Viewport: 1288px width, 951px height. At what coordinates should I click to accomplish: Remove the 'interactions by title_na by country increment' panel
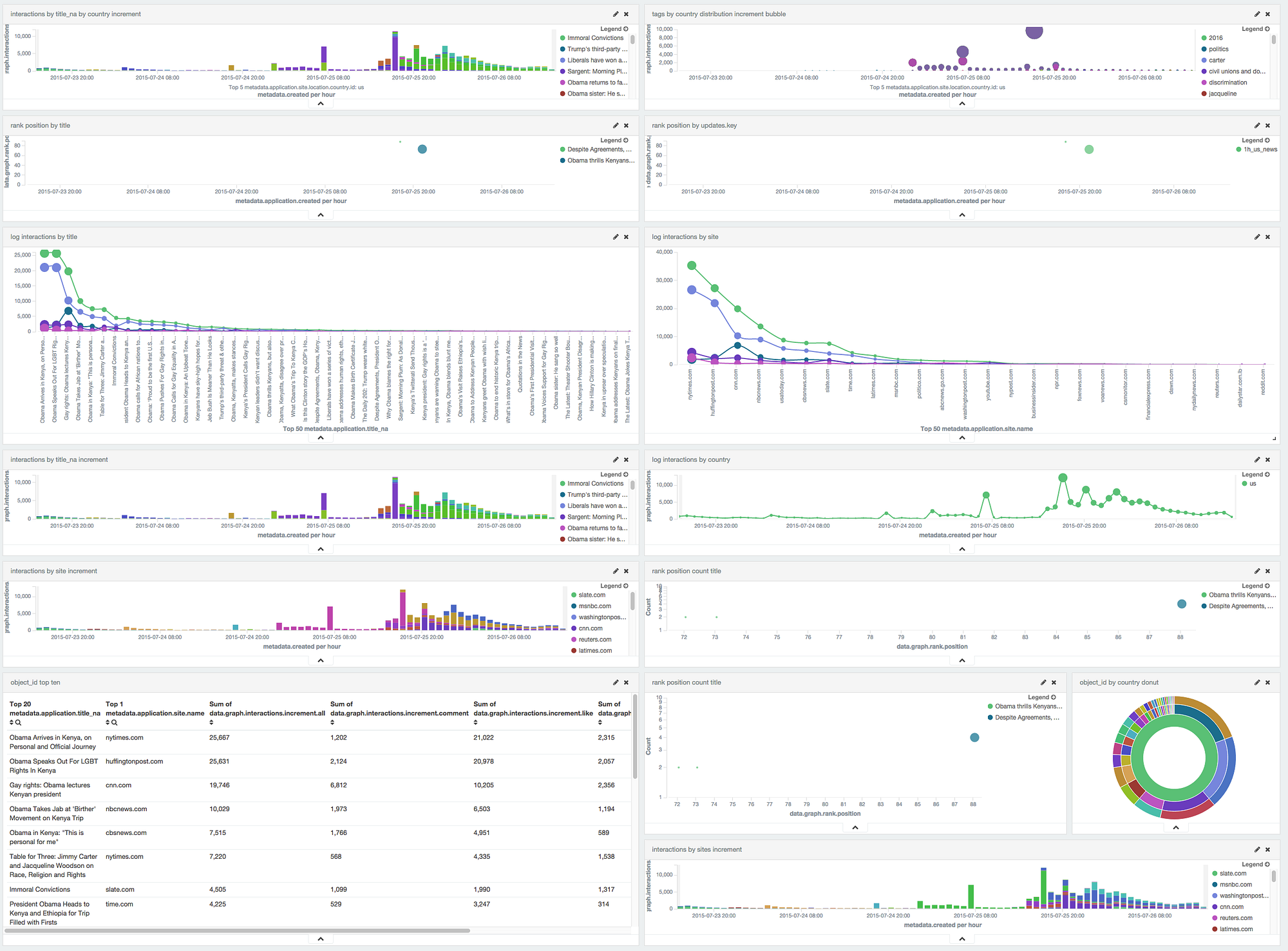click(x=626, y=14)
